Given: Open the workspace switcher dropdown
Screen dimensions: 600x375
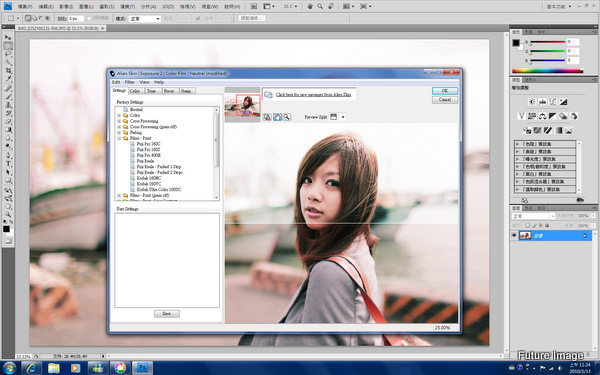Looking at the screenshot, I should (559, 7).
